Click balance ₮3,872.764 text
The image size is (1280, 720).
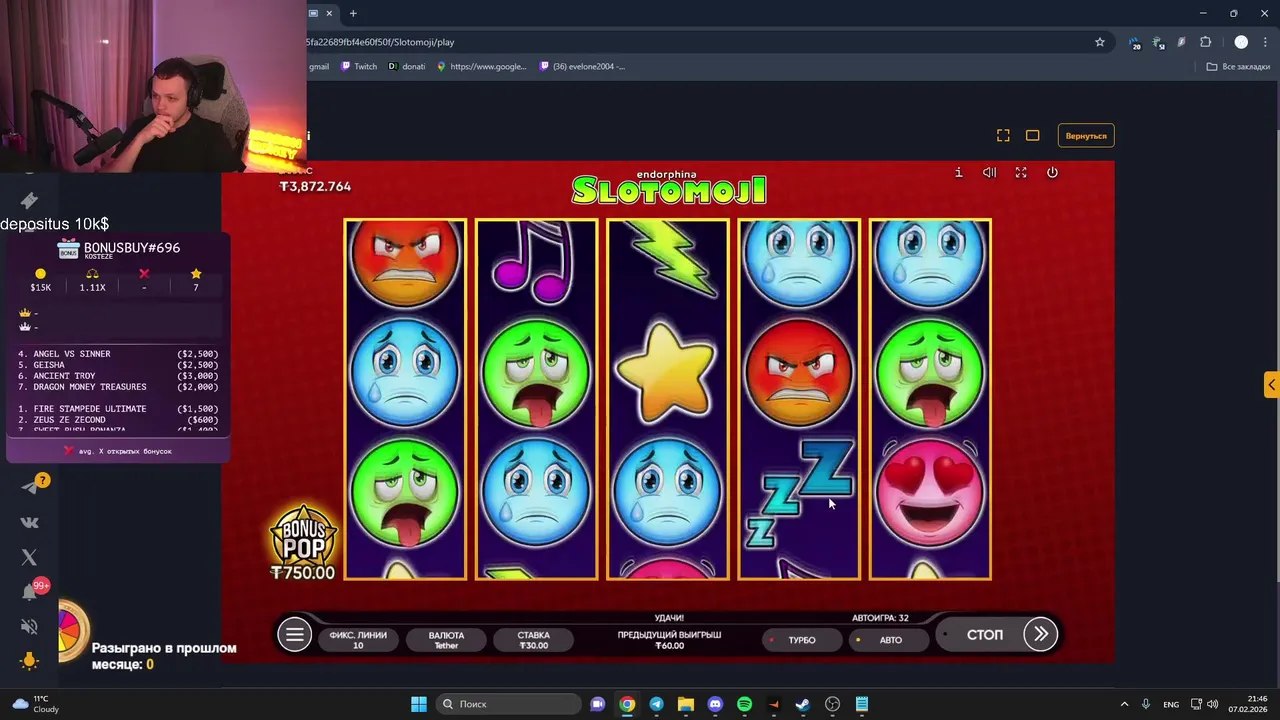pos(315,187)
